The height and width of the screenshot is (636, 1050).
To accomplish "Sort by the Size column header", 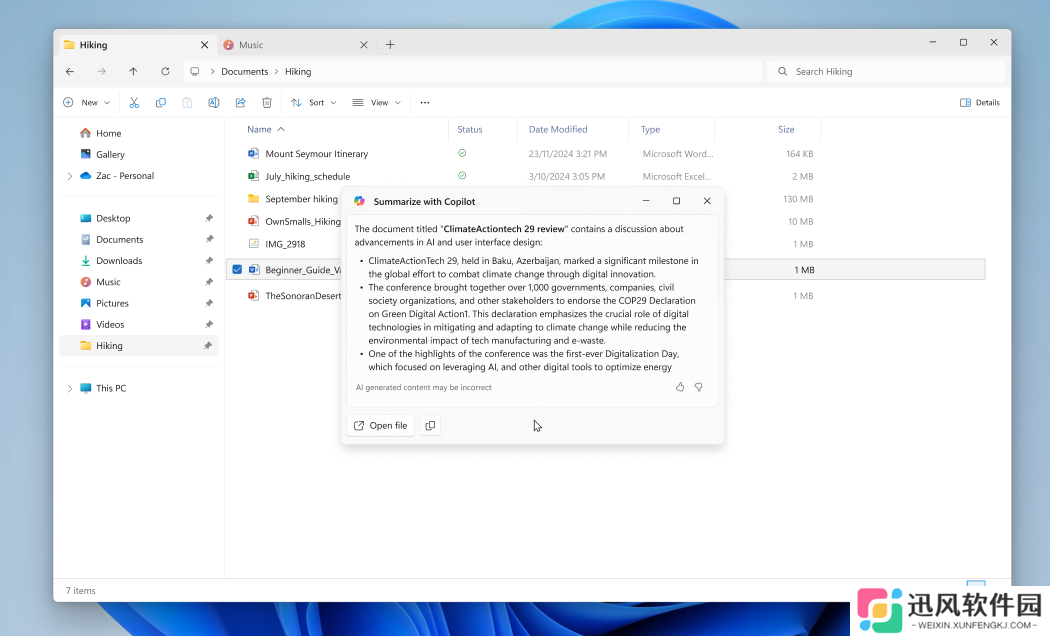I will click(x=786, y=129).
